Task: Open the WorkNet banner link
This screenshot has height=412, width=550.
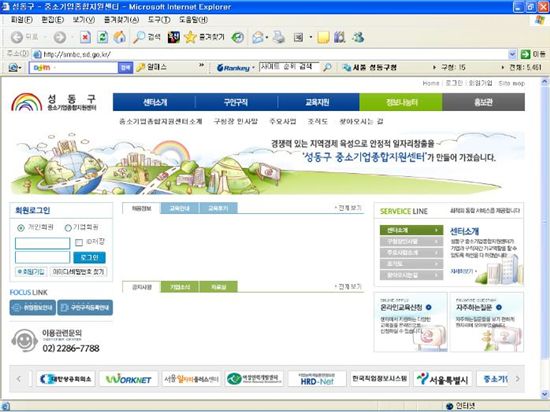Action: [128, 379]
